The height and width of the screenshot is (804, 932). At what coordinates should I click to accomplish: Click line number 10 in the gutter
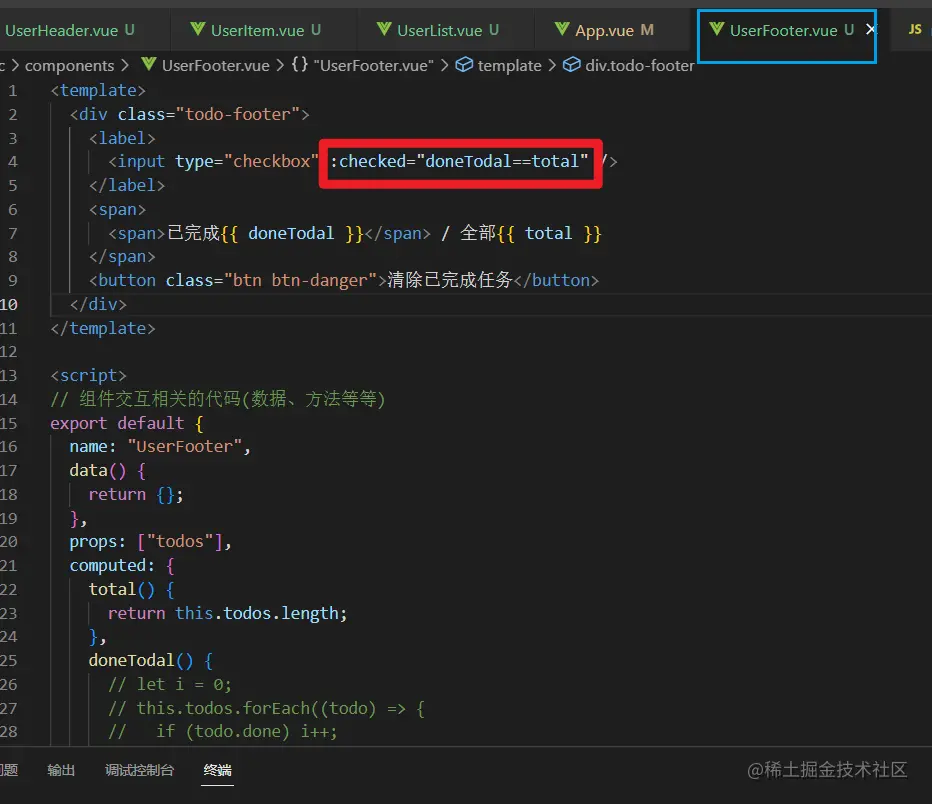tap(9, 304)
